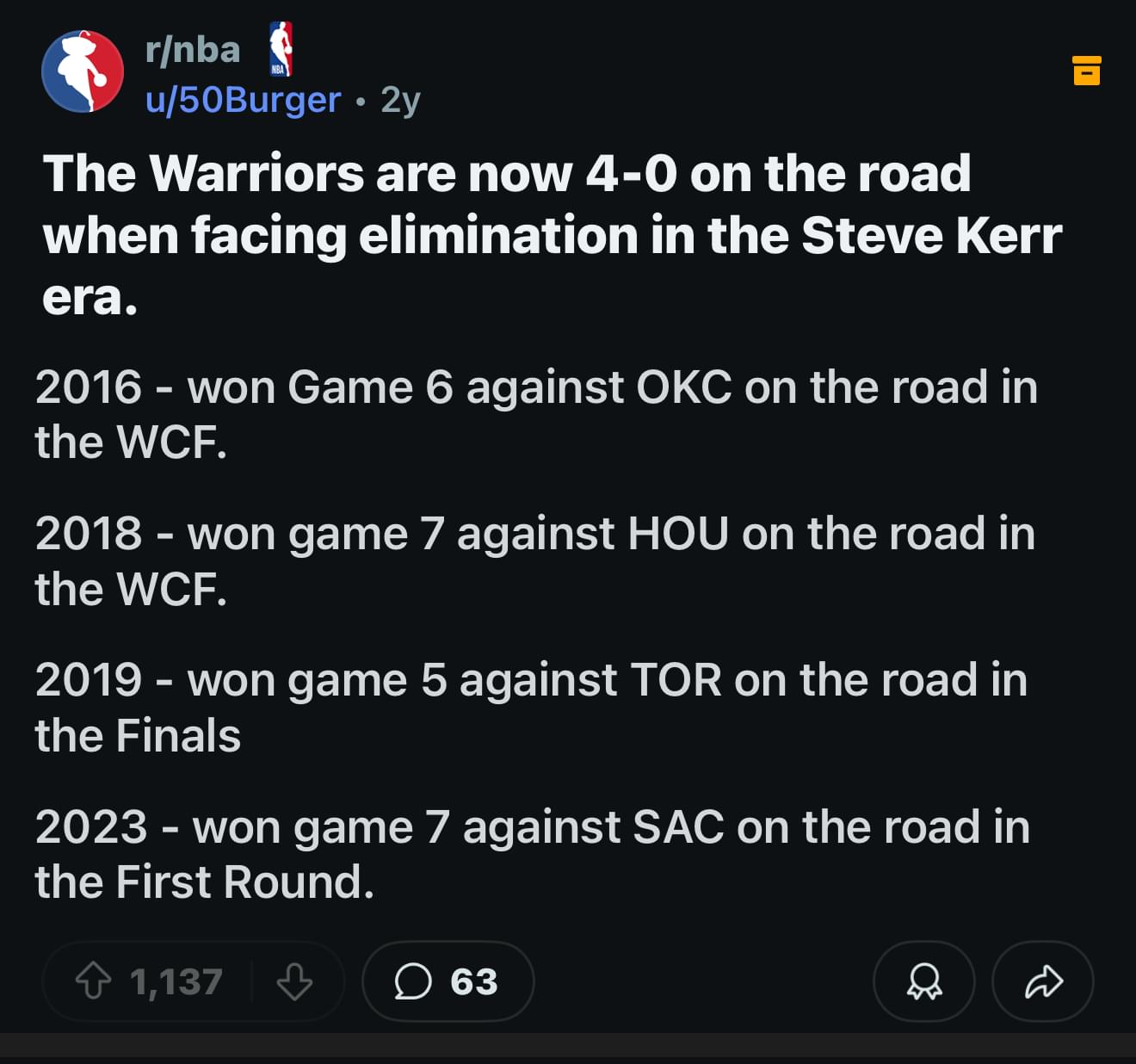1136x1064 pixels.
Task: Give an award using the ribbon icon
Action: click(924, 981)
